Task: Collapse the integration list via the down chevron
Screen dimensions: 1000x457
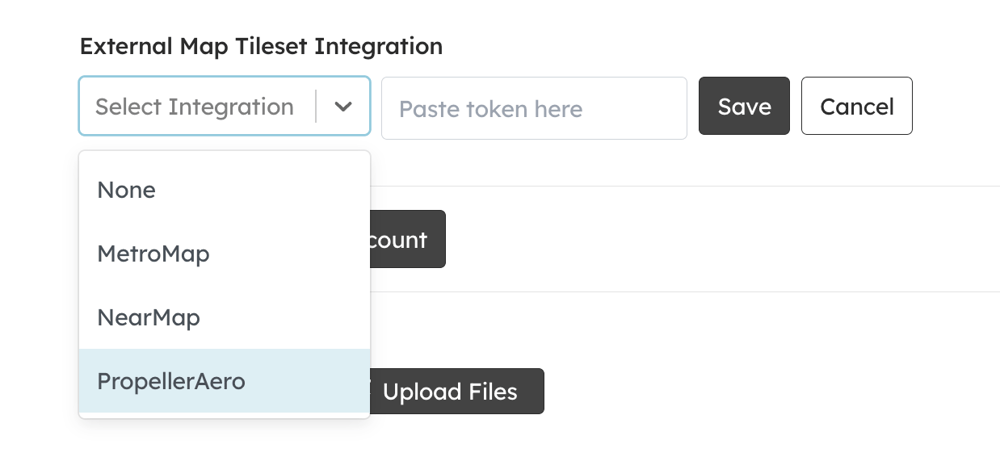Action: [343, 106]
